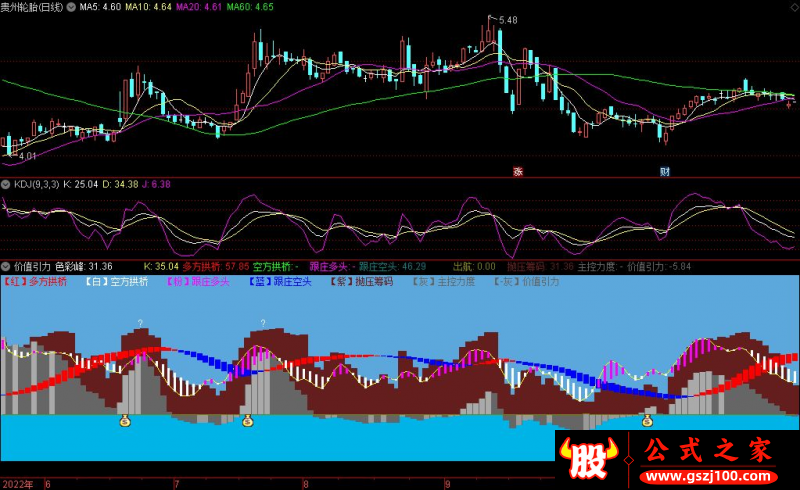Click the 价值引力 indicator name label
Viewport: 800px width, 490px height.
coord(32,266)
